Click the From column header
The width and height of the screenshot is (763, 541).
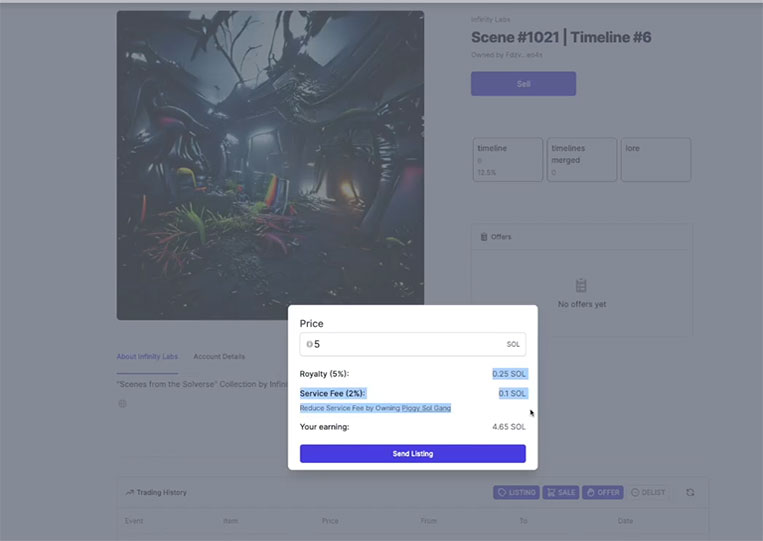pyautogui.click(x=429, y=521)
